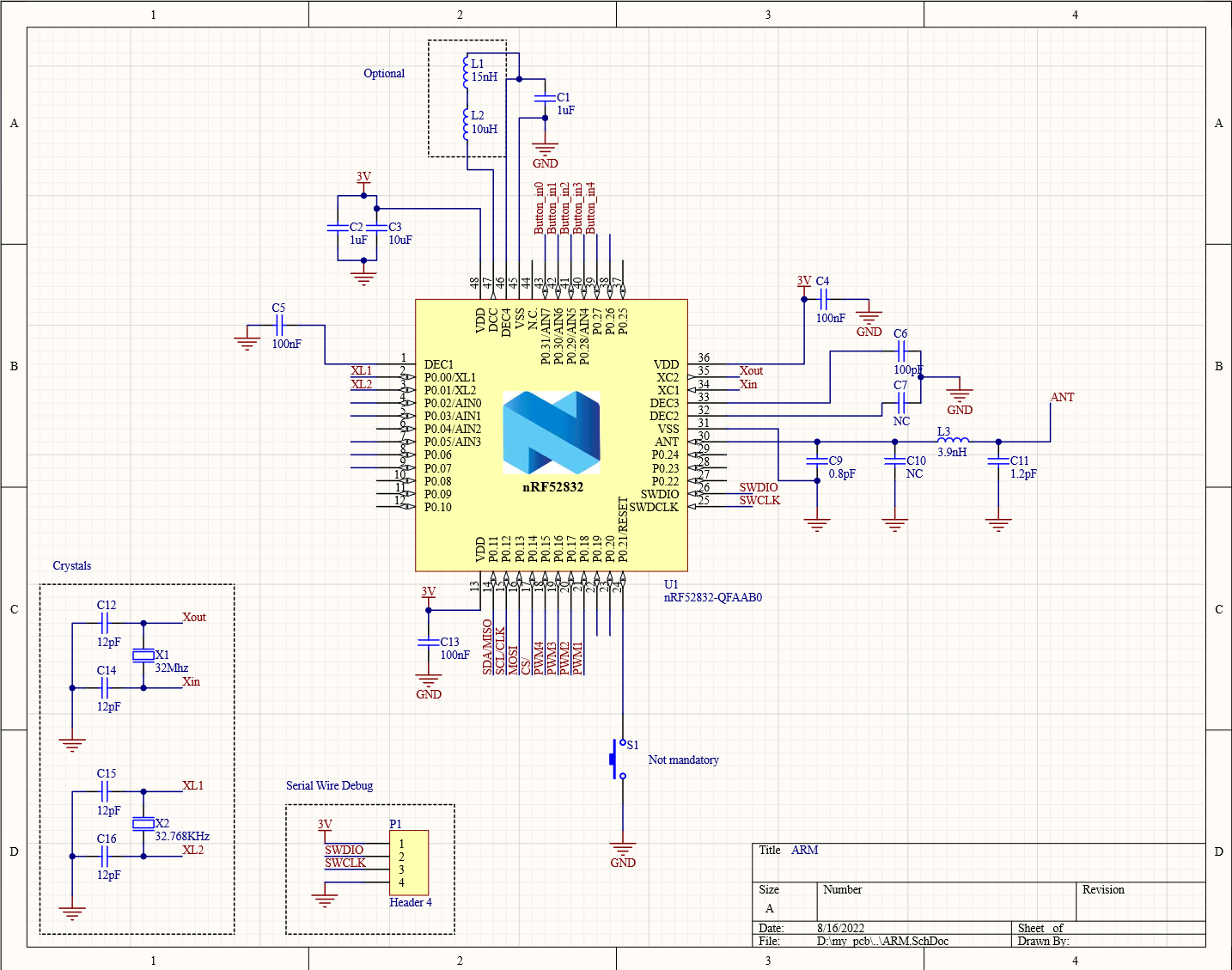Click the ANT net label
The width and height of the screenshot is (1232, 970).
point(1062,397)
